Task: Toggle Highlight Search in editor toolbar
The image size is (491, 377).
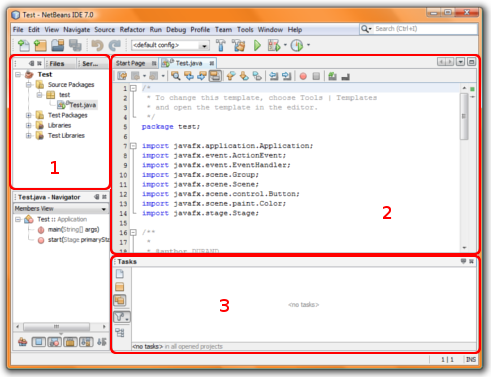Action: click(215, 76)
